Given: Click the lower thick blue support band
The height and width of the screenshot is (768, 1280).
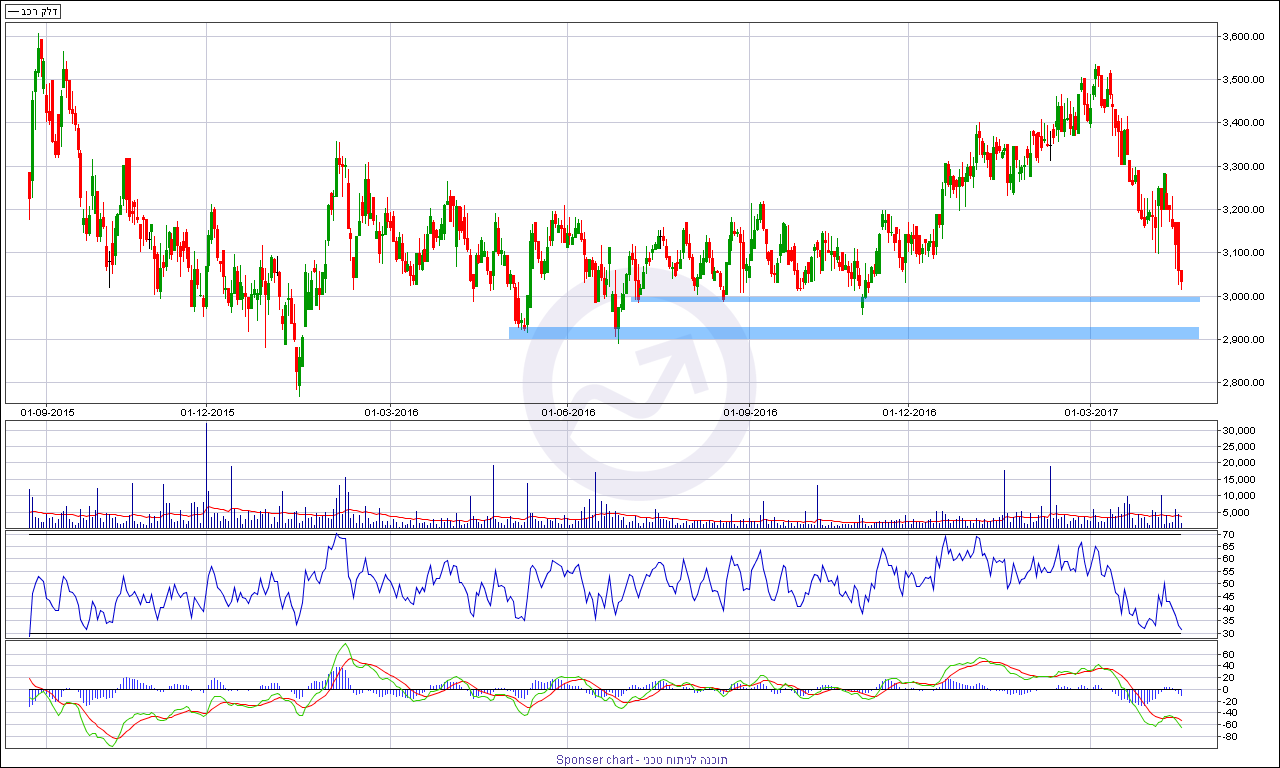Looking at the screenshot, I should [x=853, y=333].
